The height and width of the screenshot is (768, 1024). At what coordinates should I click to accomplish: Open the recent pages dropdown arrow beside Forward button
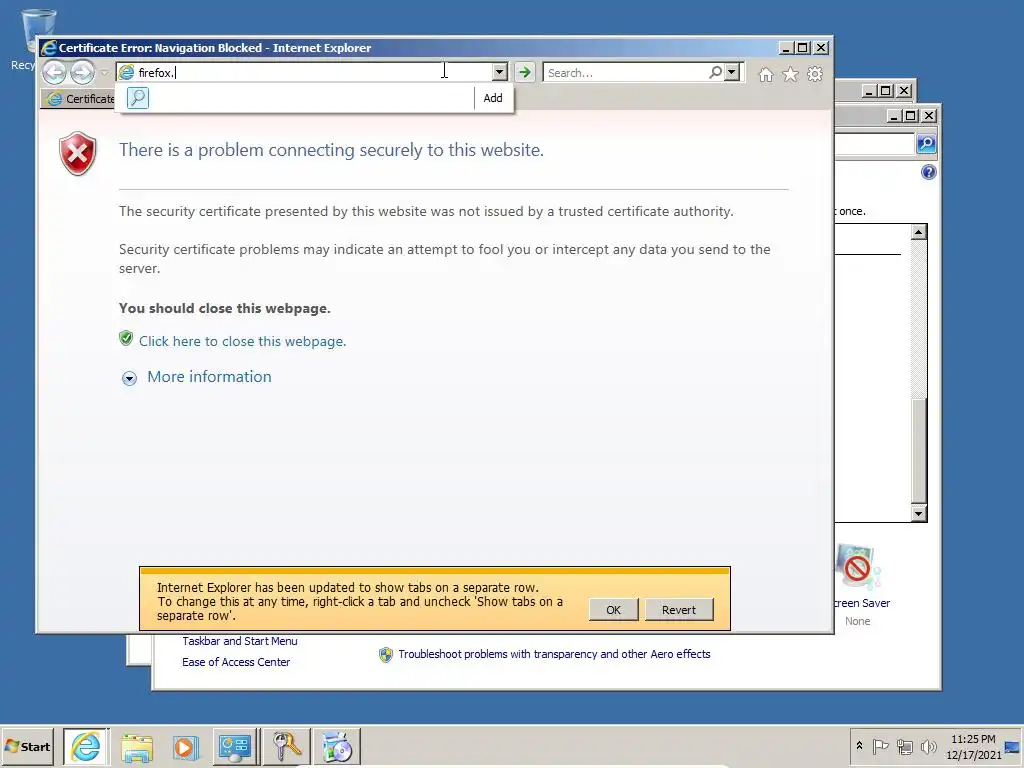[103, 72]
